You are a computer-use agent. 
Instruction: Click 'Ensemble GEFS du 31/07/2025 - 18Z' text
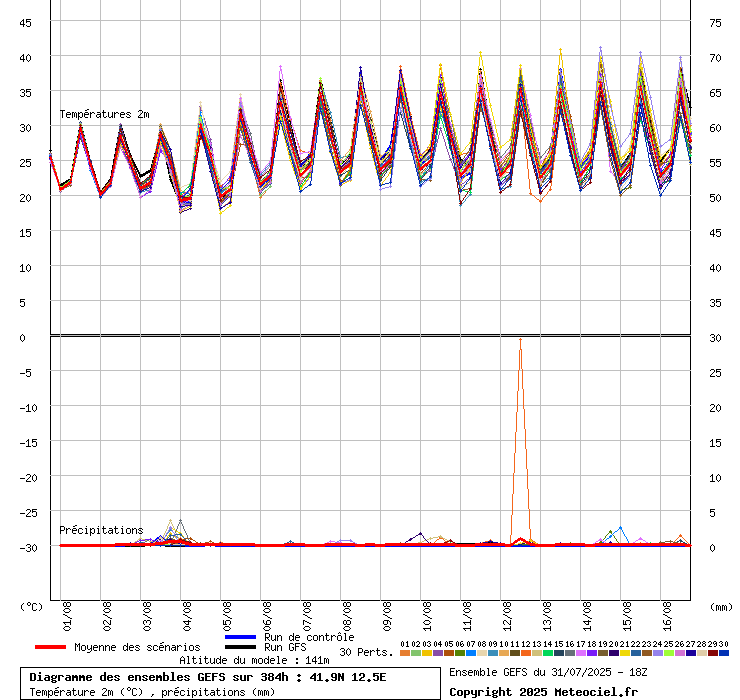(548, 672)
